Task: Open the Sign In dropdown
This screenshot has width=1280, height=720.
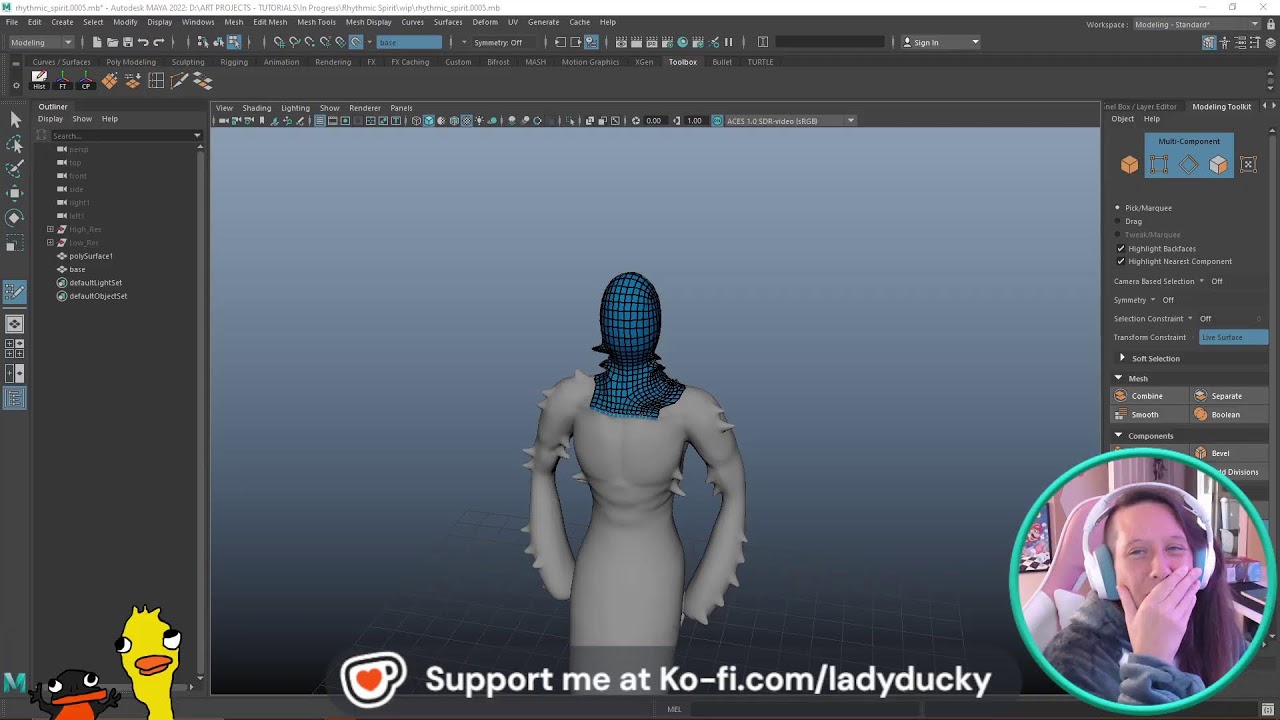Action: tap(941, 42)
